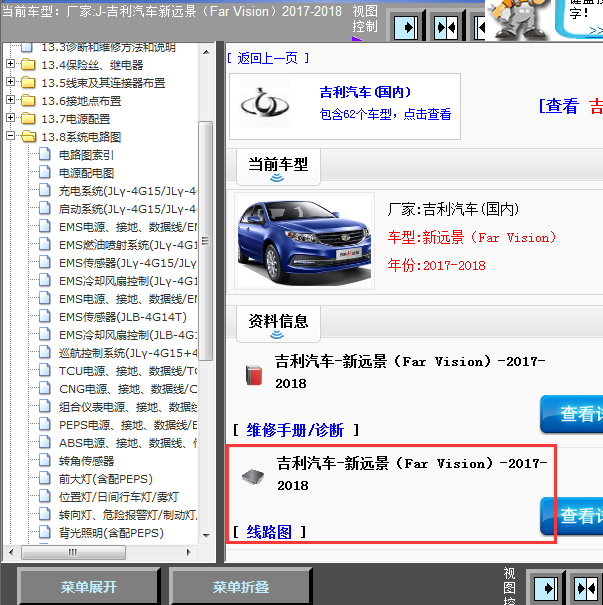The image size is (603, 605).
Task: Click the 菜单展开 button
Action: point(89,587)
